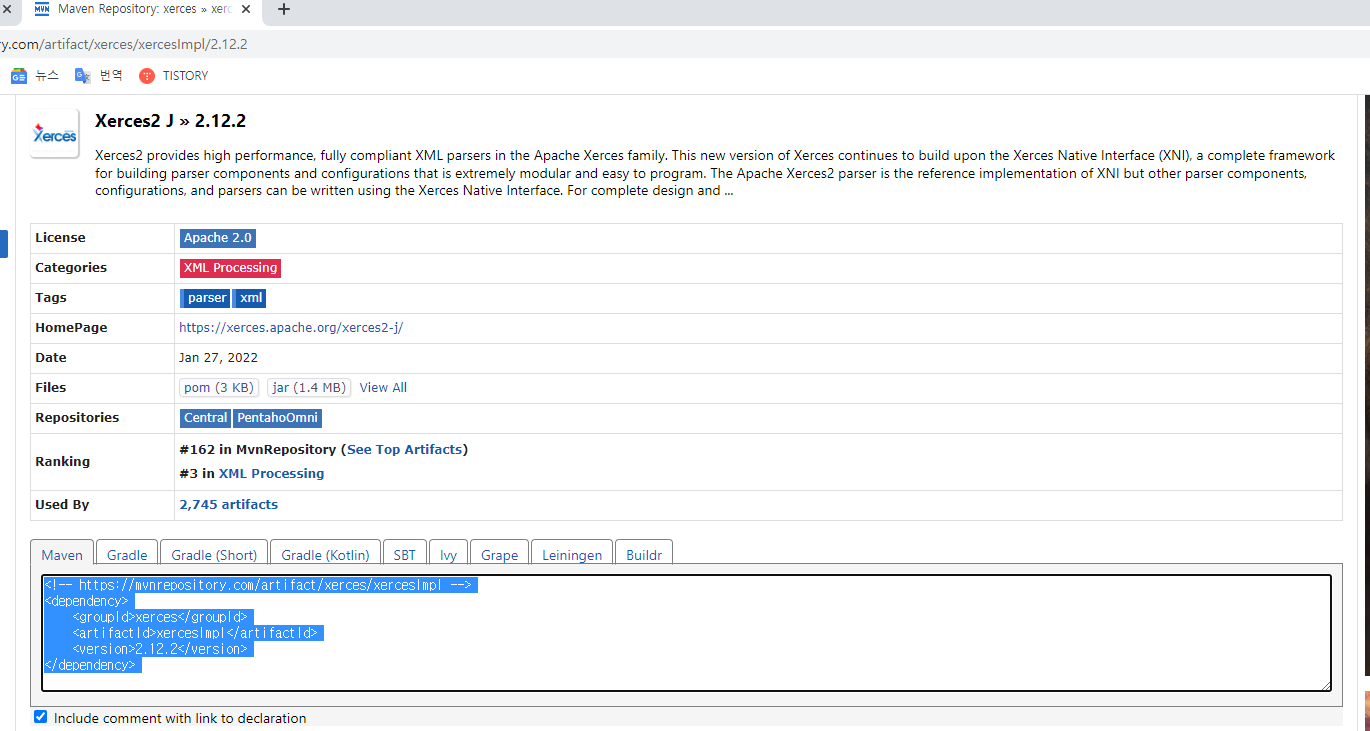This screenshot has height=731, width=1370.
Task: Open the xerces.apache.org homepage link
Action: tap(291, 328)
